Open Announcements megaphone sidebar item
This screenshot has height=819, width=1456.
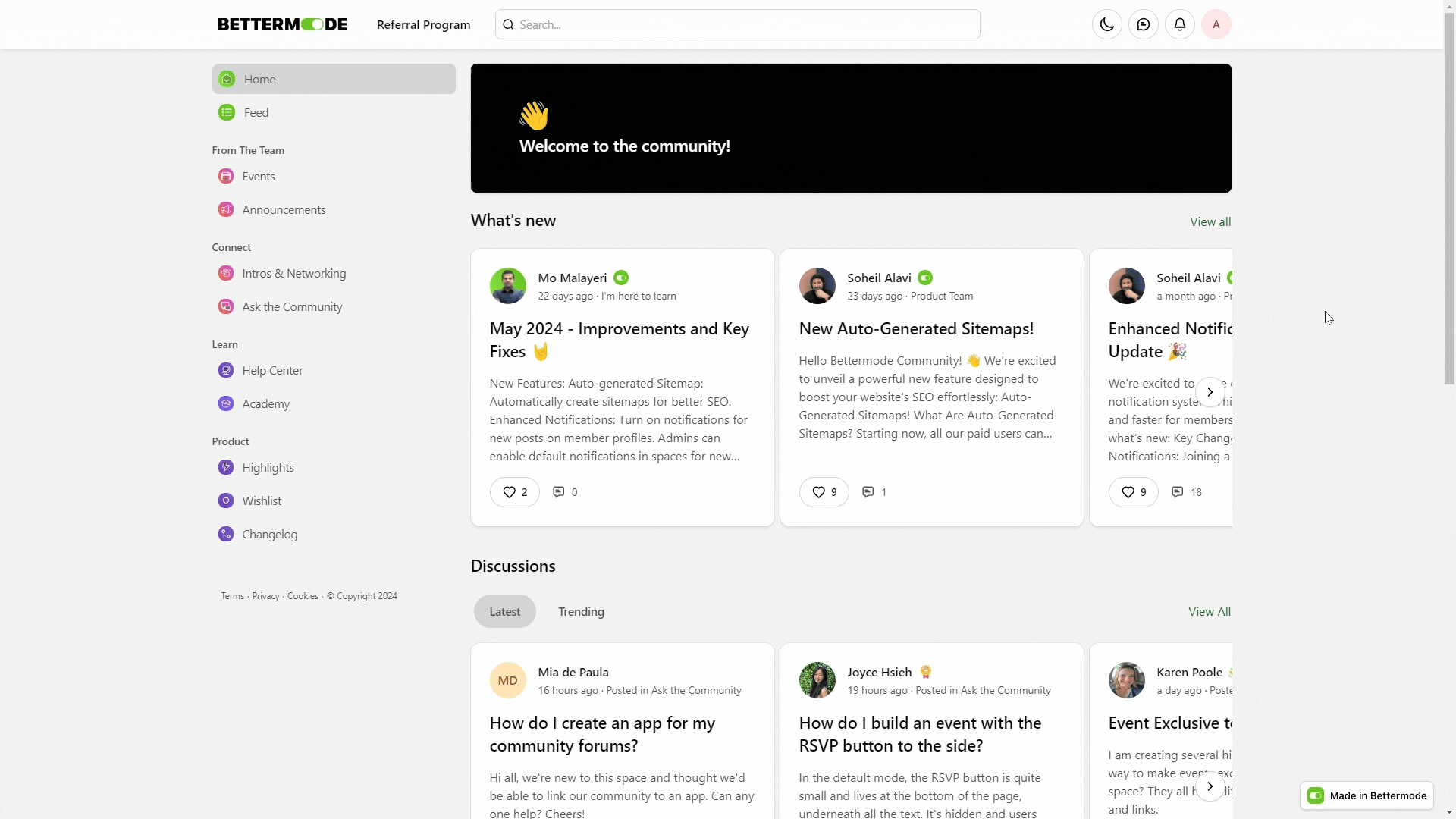click(283, 209)
